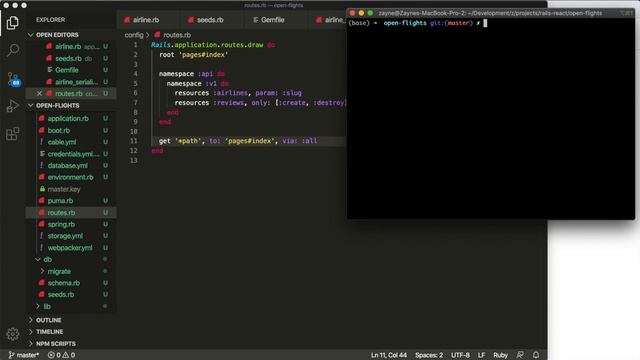Open the Run and Debug view icon
Image resolution: width=640 pixels, height=360 pixels.
pos(13,106)
